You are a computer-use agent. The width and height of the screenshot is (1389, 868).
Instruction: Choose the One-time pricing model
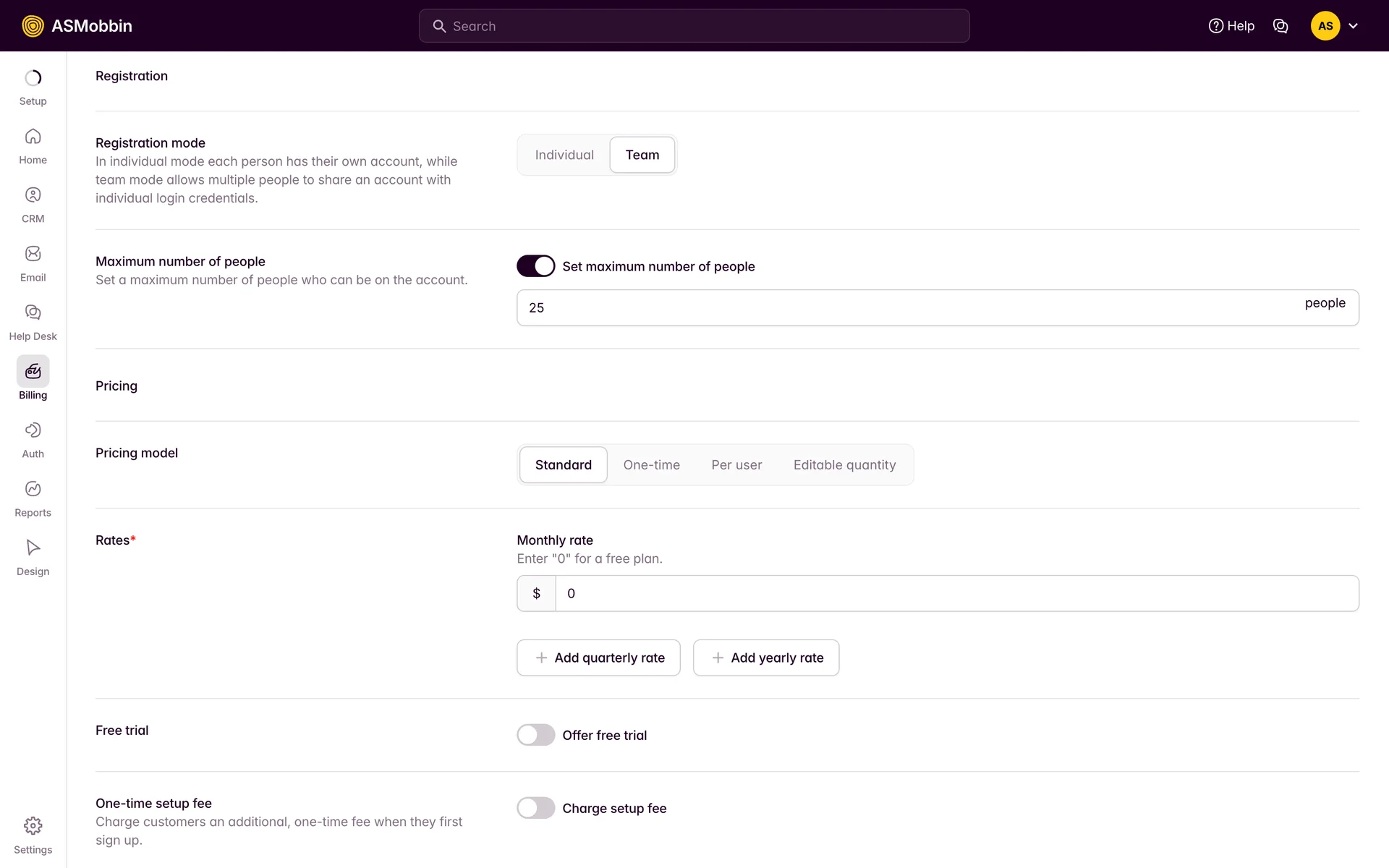(x=651, y=465)
